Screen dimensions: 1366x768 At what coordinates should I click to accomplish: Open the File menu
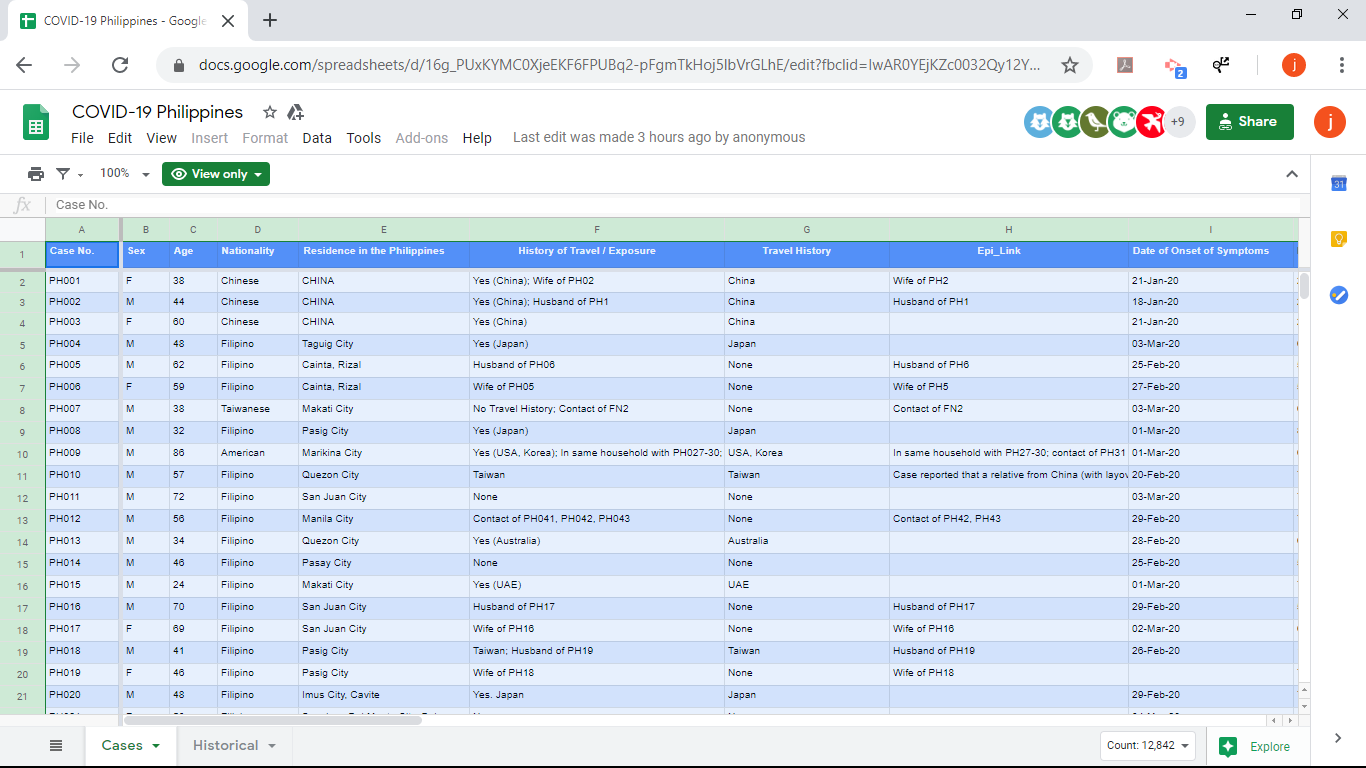[83, 138]
